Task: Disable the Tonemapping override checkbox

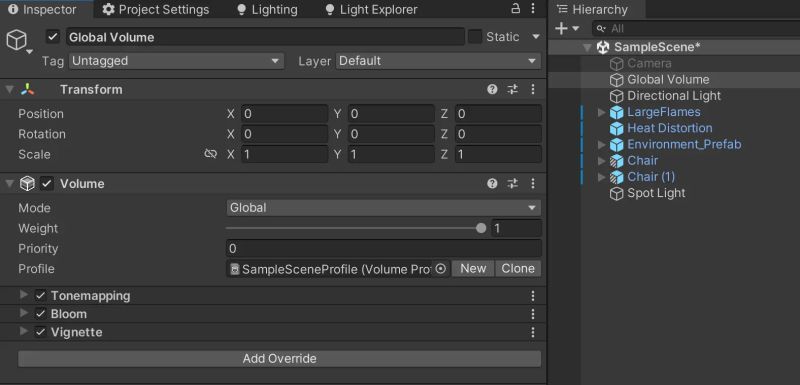Action: (x=40, y=296)
